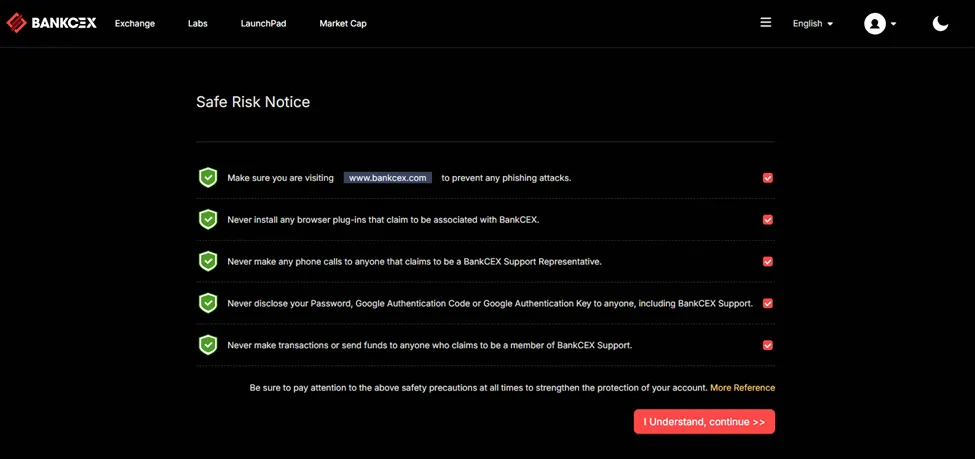Click the 'Never make transactions or send funds' text
Screen dimensions: 975x459
(430, 345)
